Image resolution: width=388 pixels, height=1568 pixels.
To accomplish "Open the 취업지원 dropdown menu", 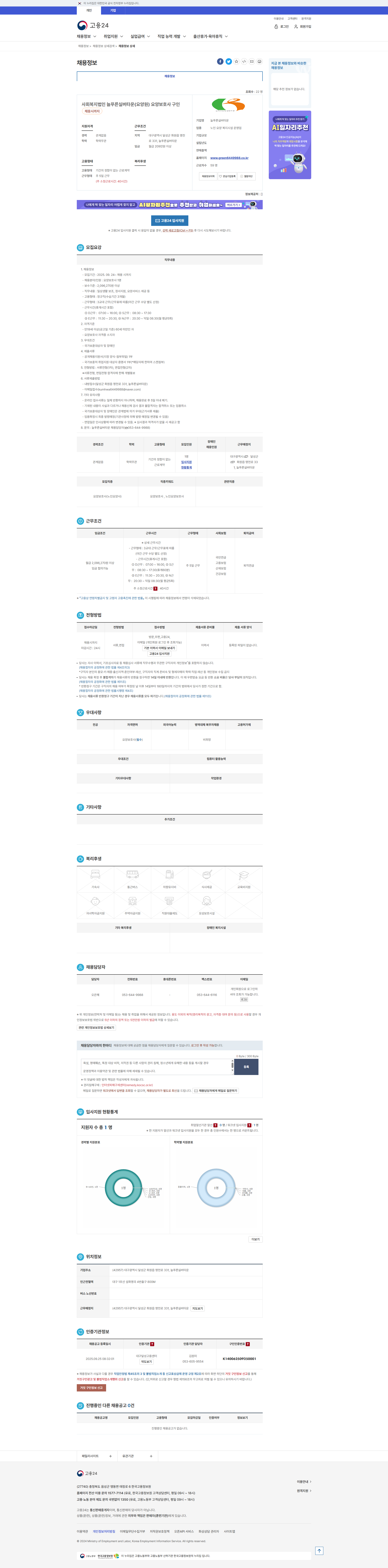I will point(113,37).
